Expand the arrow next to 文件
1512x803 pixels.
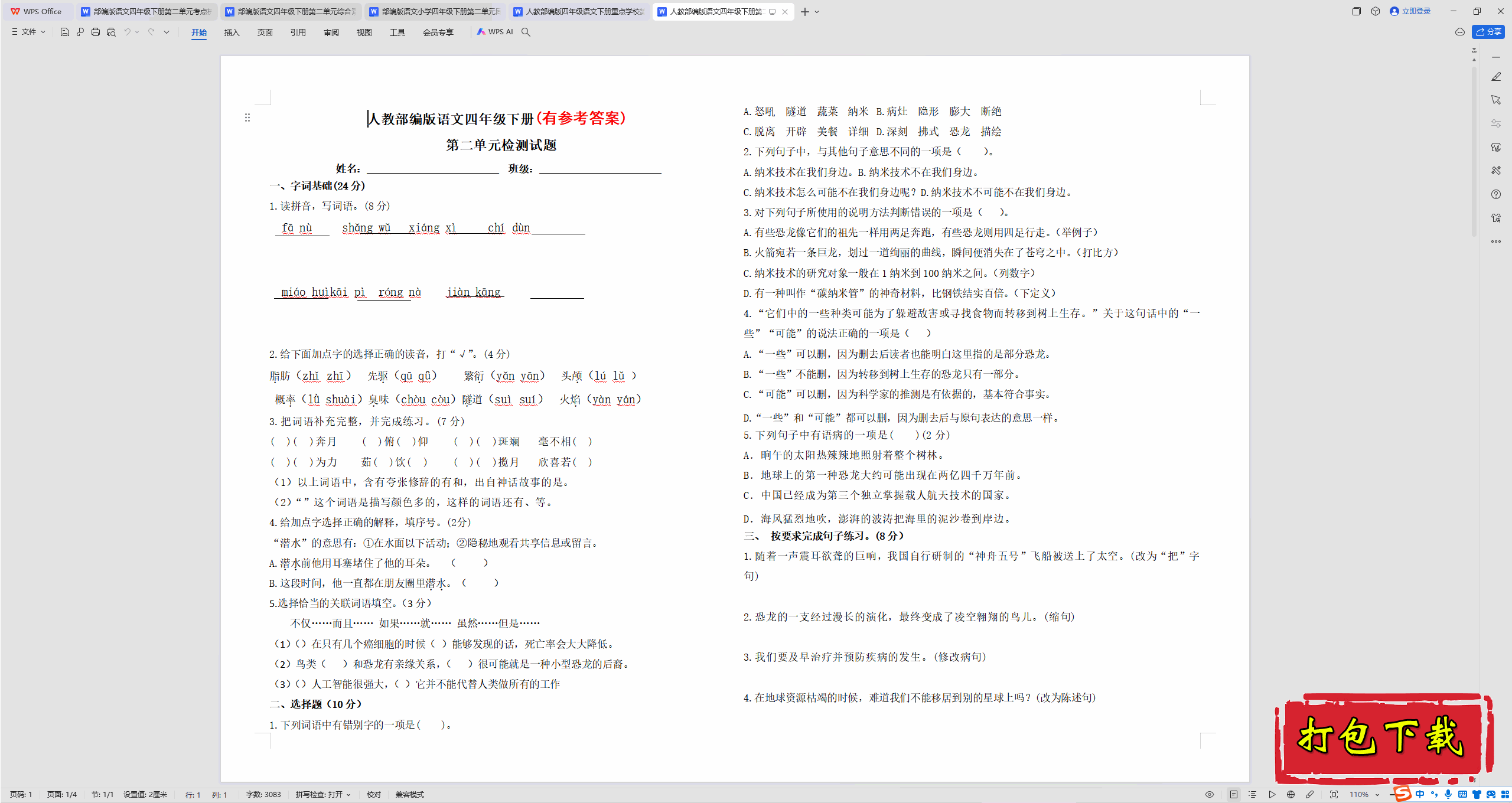(x=43, y=32)
